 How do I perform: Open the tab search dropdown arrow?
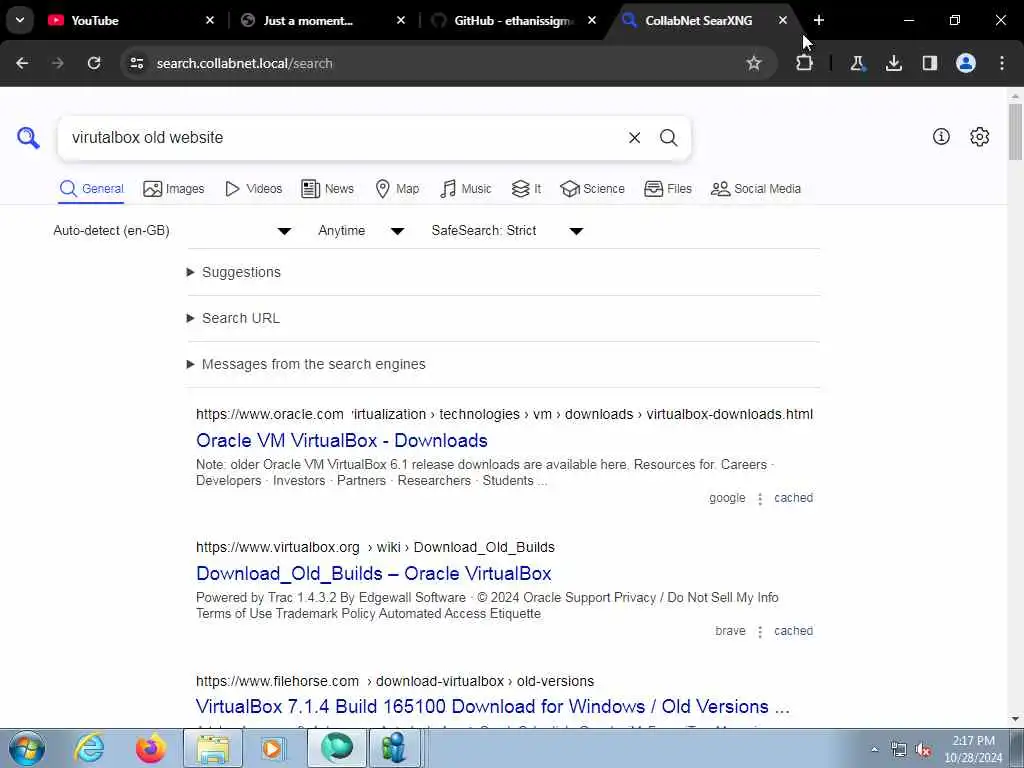[x=20, y=20]
